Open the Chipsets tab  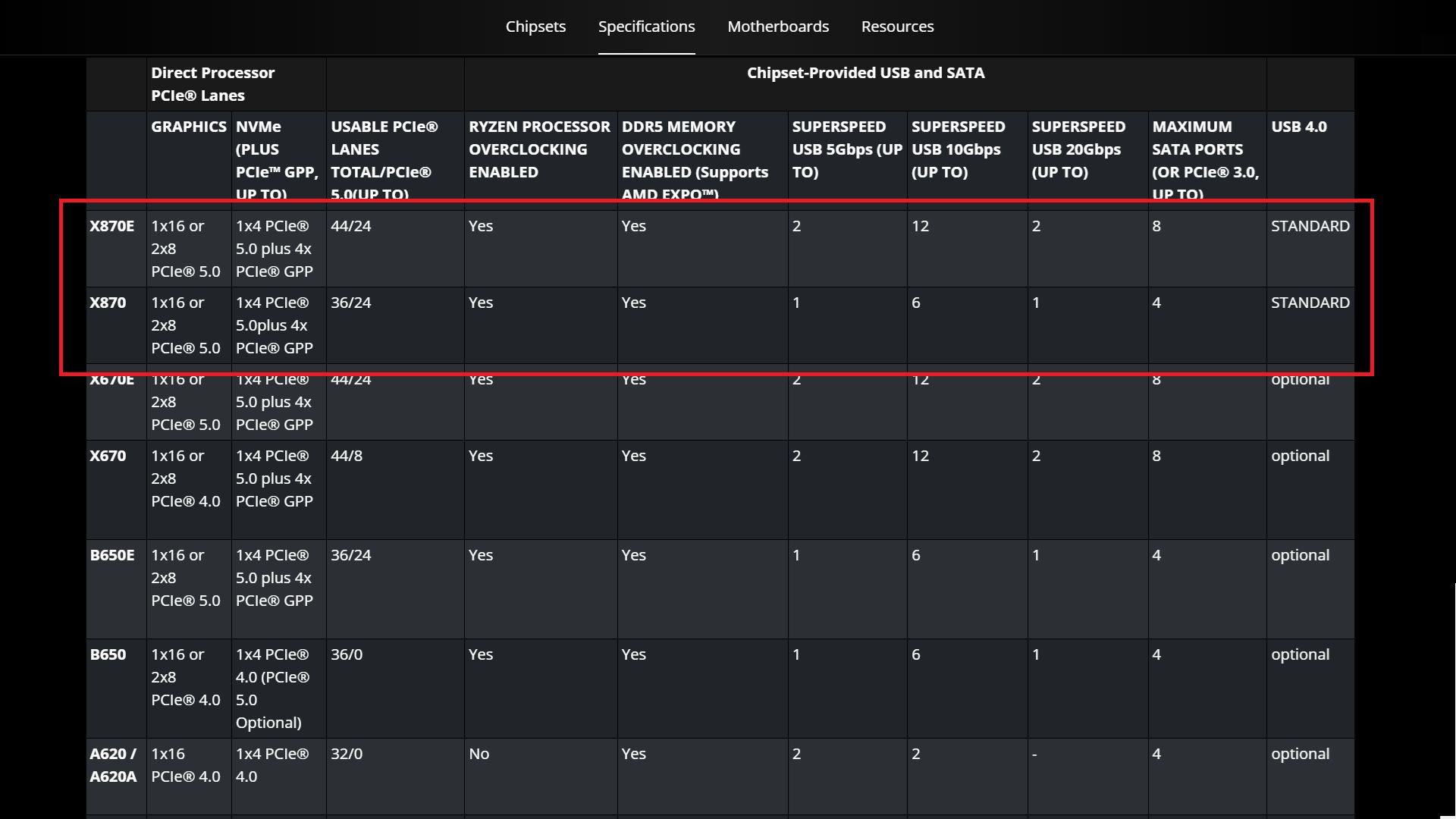pyautogui.click(x=535, y=27)
